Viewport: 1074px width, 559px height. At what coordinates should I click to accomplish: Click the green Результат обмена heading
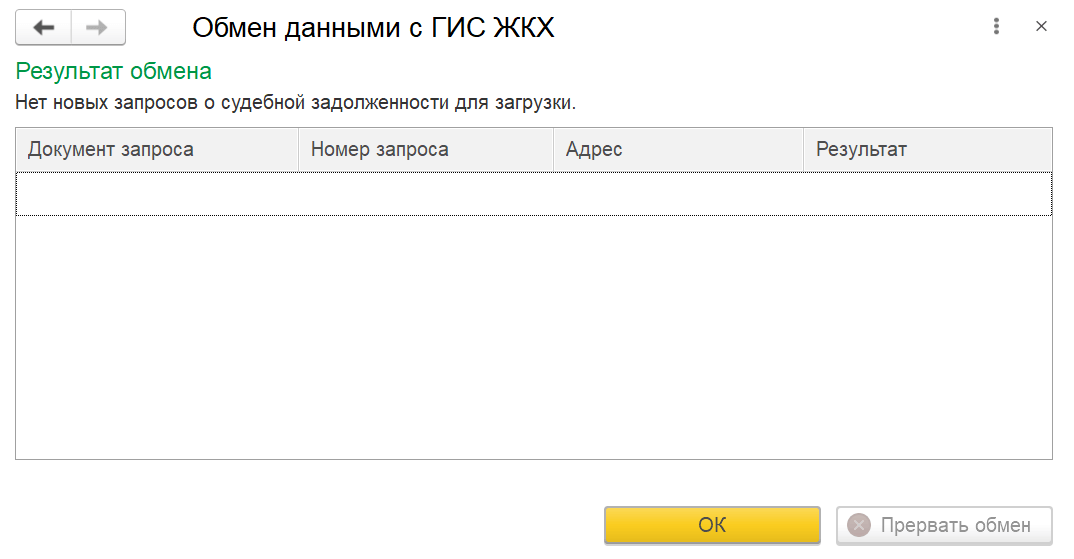pyautogui.click(x=114, y=71)
